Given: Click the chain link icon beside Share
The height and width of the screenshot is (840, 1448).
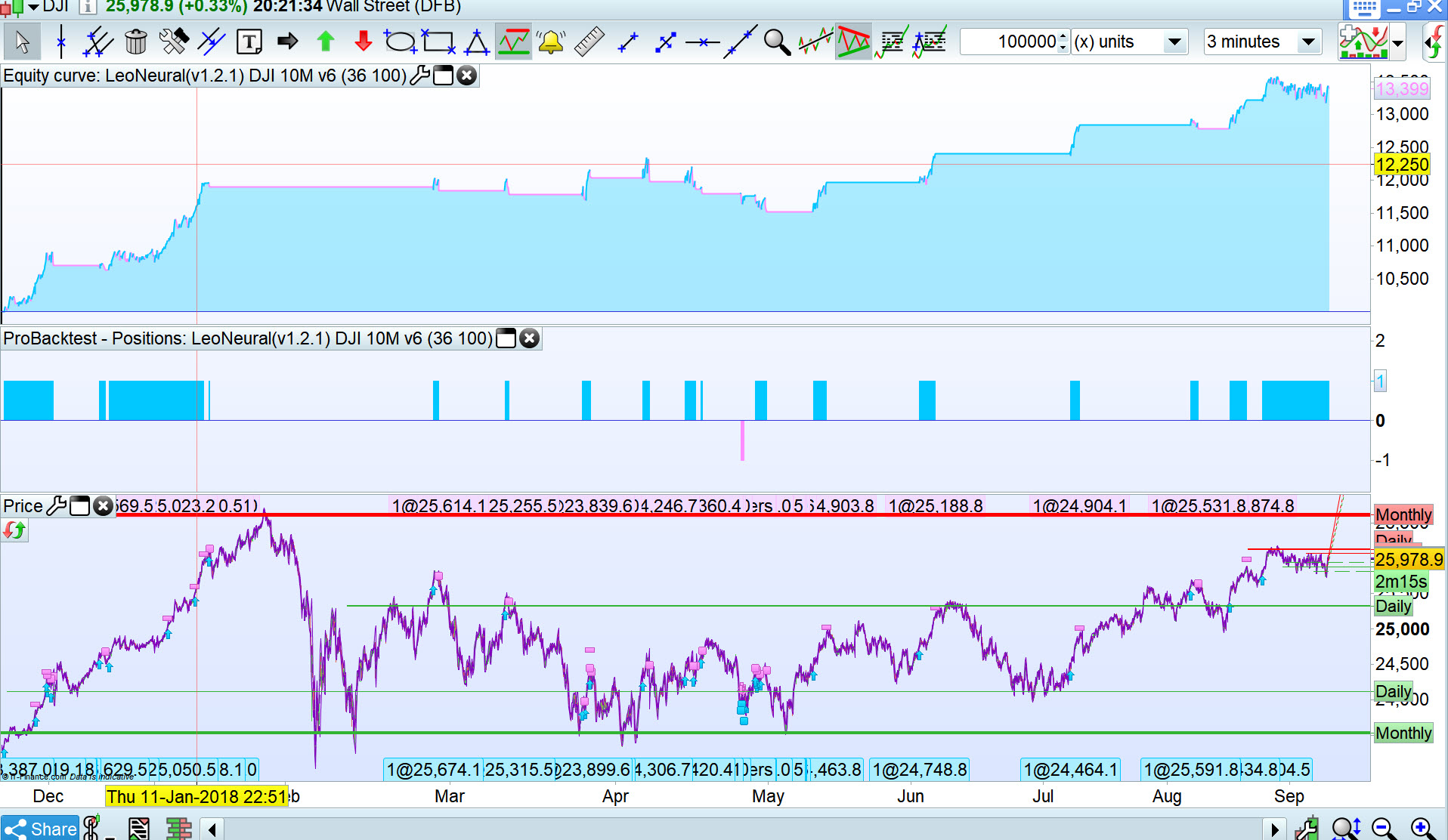Looking at the screenshot, I should click(91, 829).
